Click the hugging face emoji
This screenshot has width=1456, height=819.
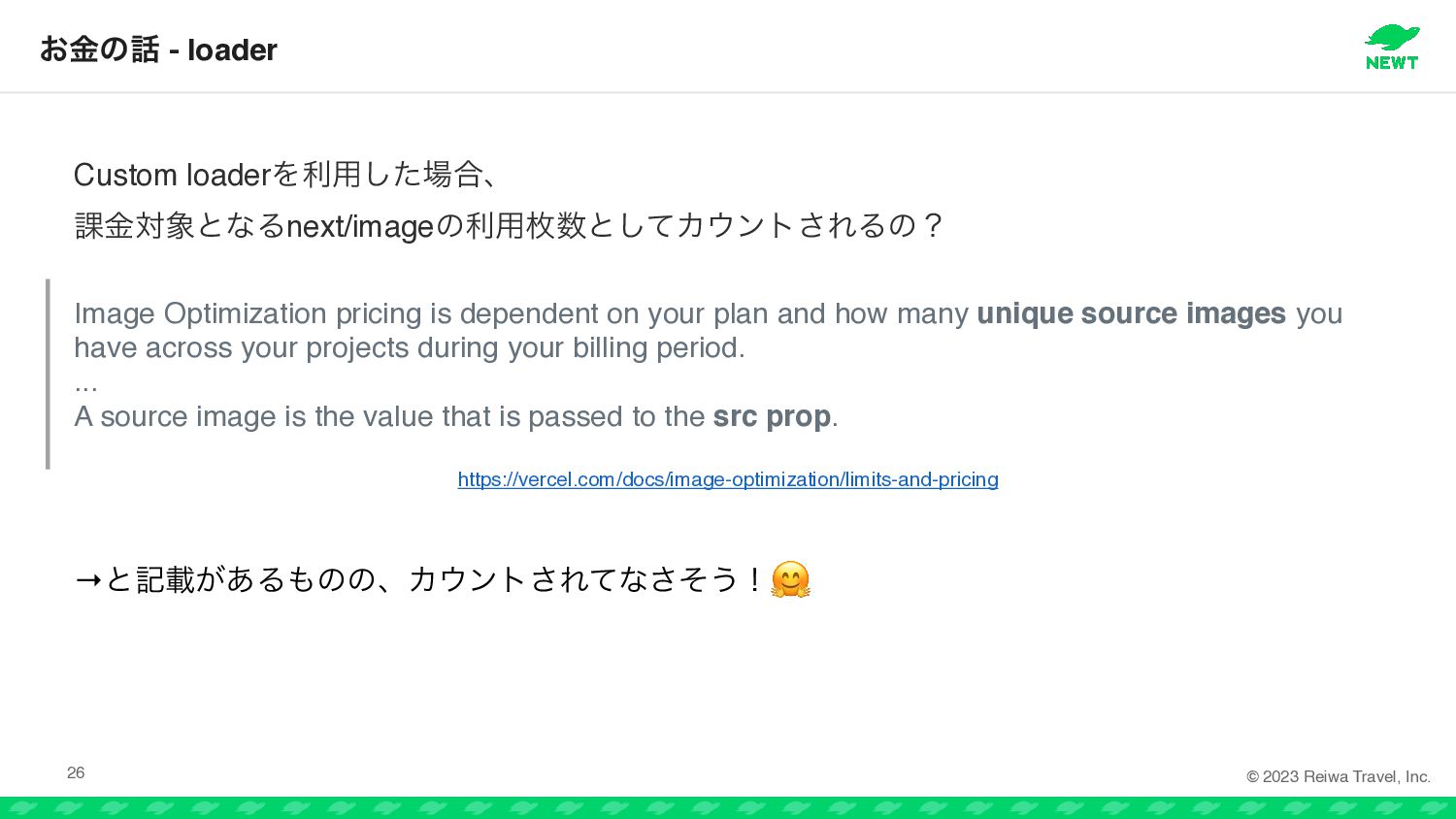click(790, 579)
